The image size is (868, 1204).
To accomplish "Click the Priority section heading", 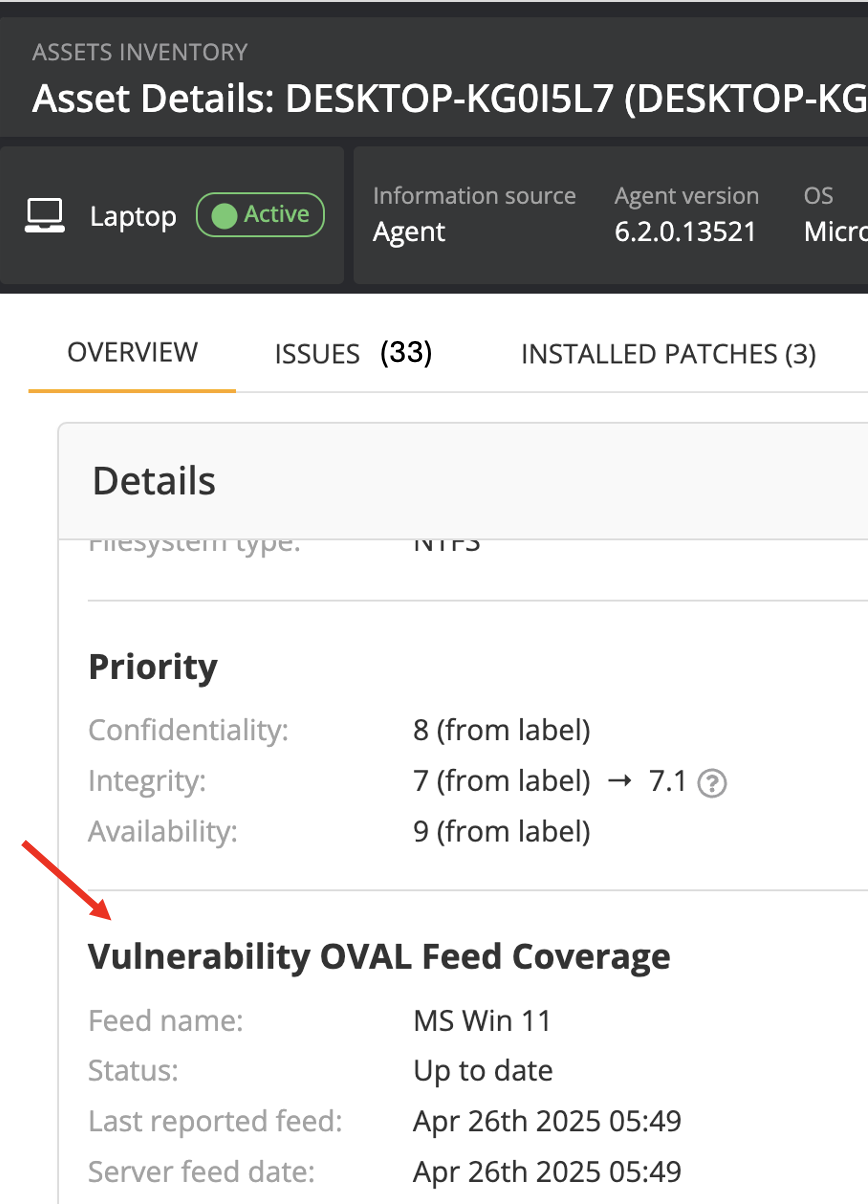I will coord(152,667).
